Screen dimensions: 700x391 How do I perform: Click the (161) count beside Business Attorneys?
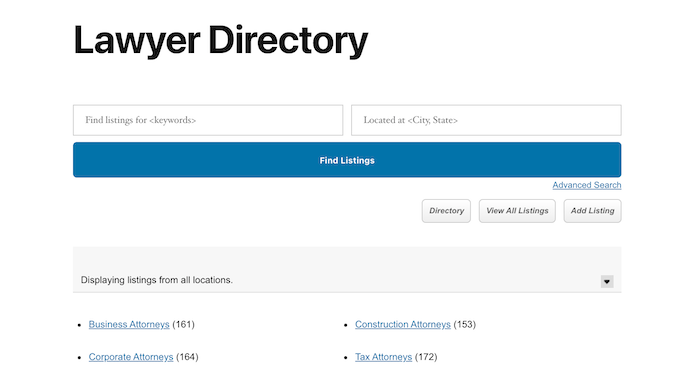pos(183,324)
